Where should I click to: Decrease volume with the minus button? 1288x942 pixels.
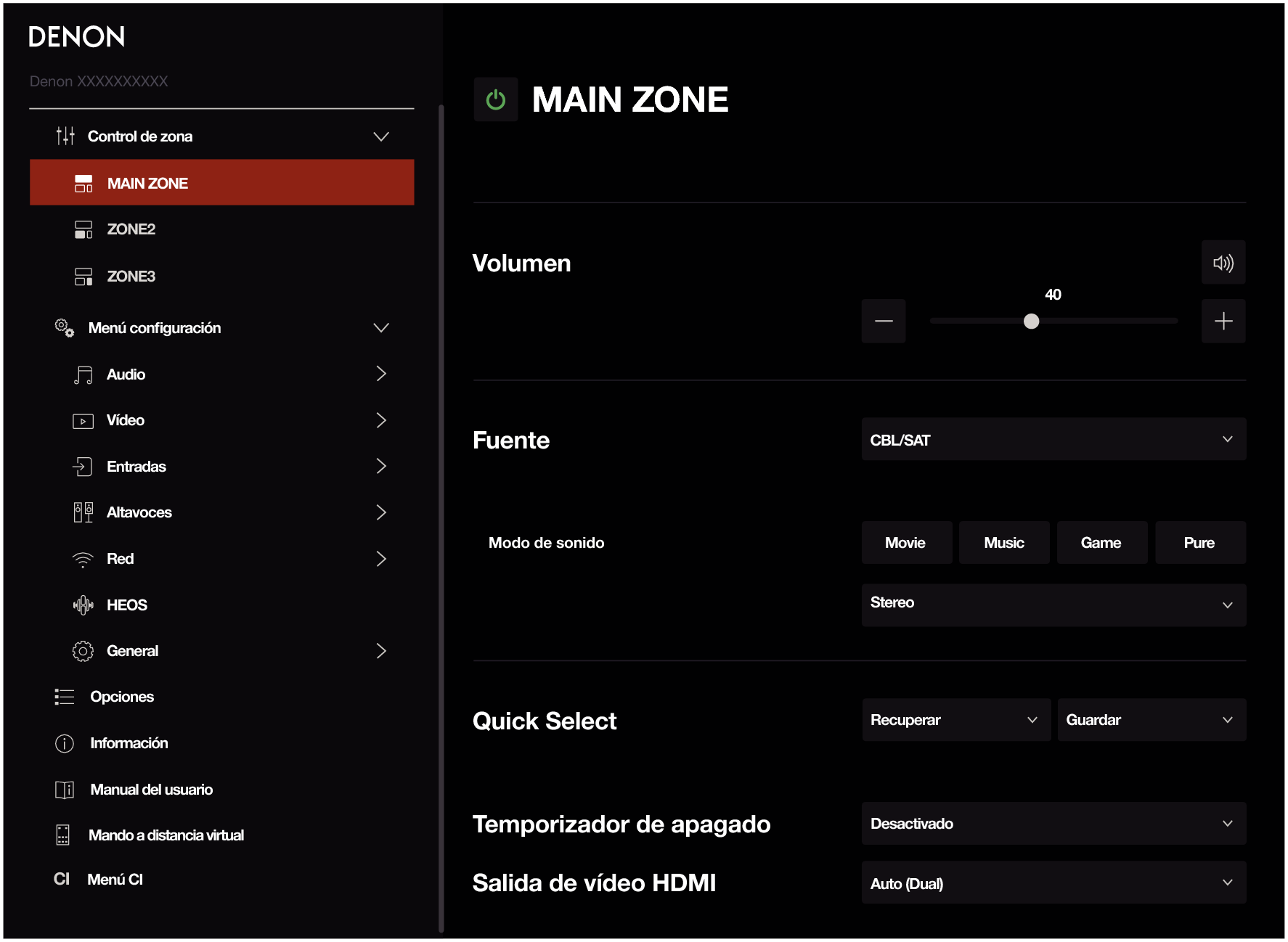click(x=884, y=321)
